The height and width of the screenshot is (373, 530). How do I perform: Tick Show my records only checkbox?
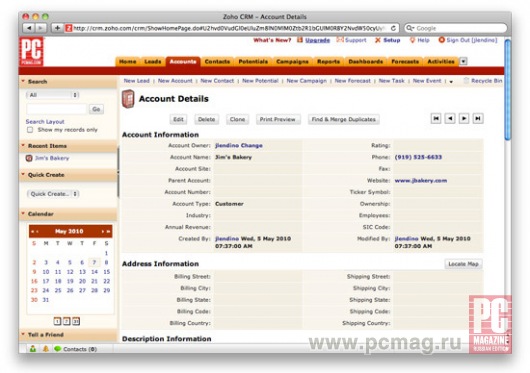pos(30,130)
